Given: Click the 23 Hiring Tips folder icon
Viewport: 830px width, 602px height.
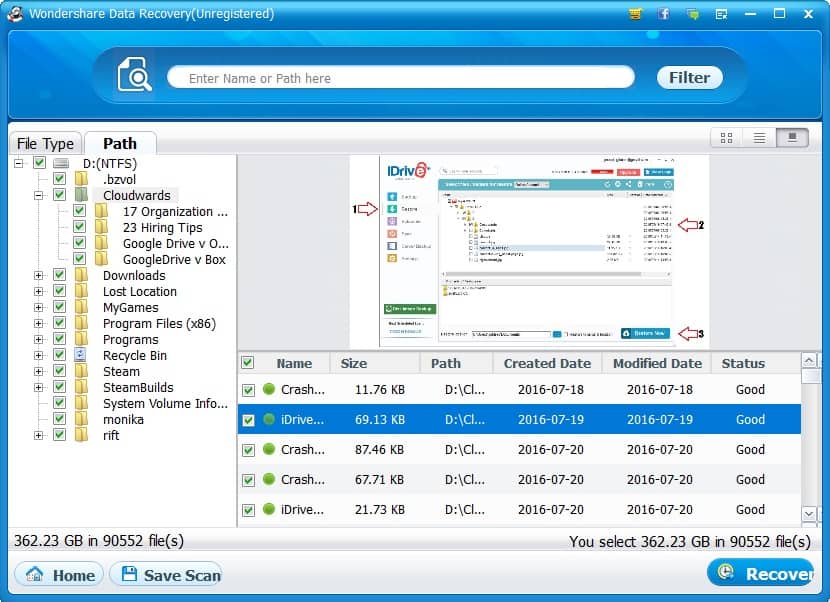Looking at the screenshot, I should point(101,227).
